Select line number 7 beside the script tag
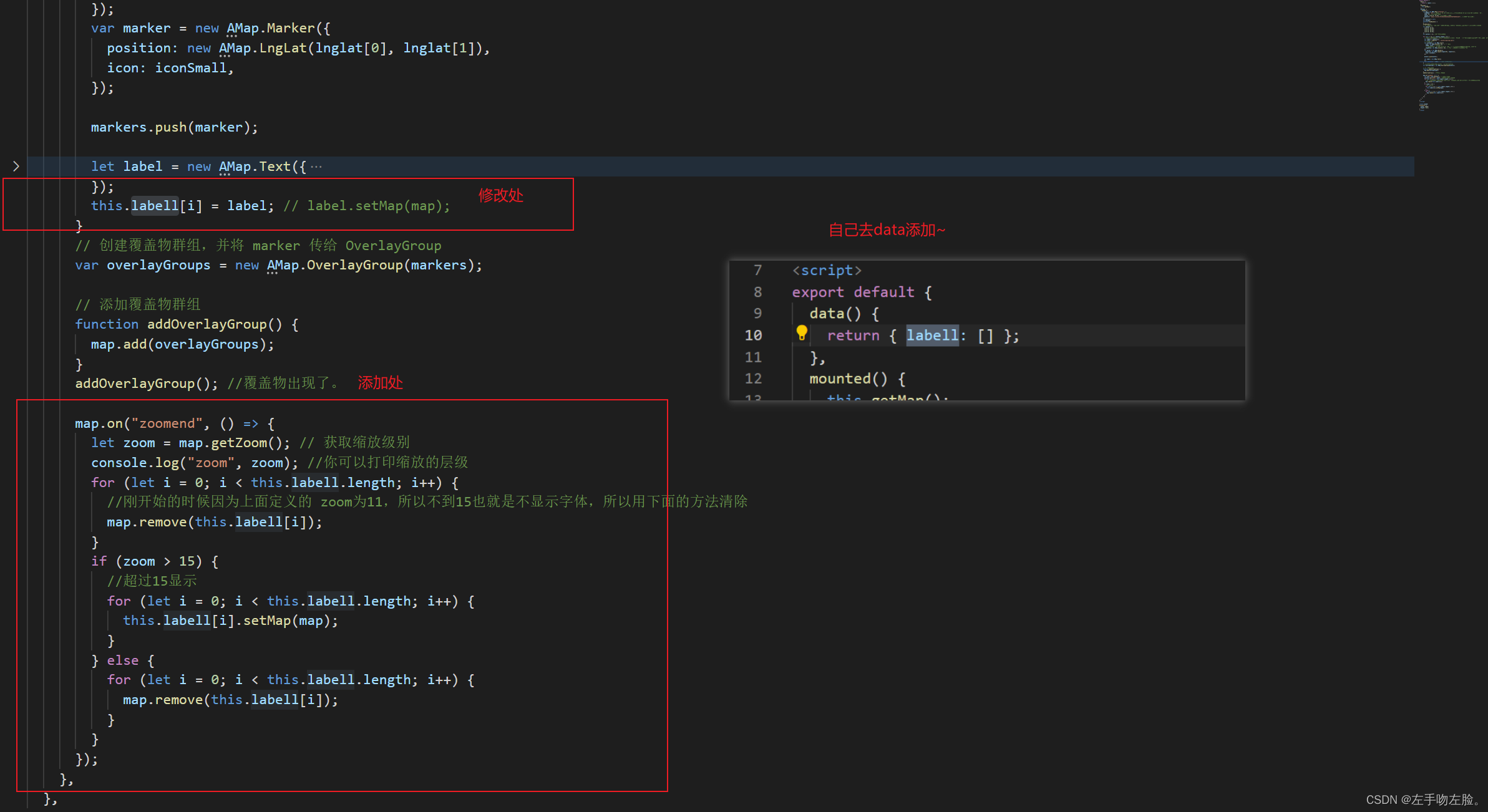This screenshot has width=1488, height=812. [757, 270]
